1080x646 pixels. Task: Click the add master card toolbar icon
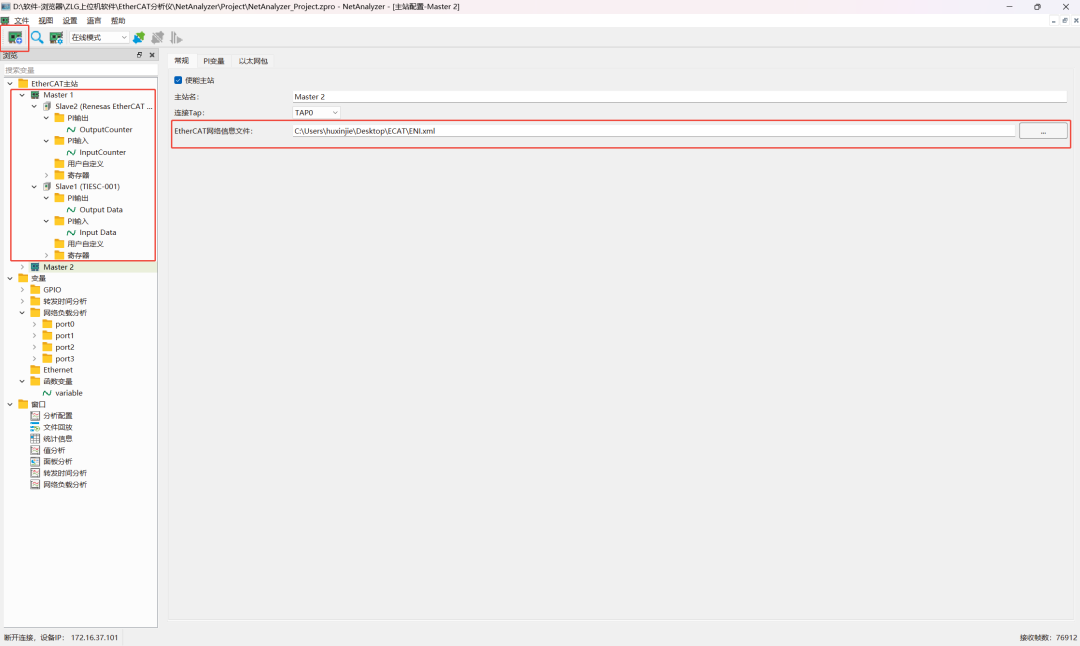point(15,37)
